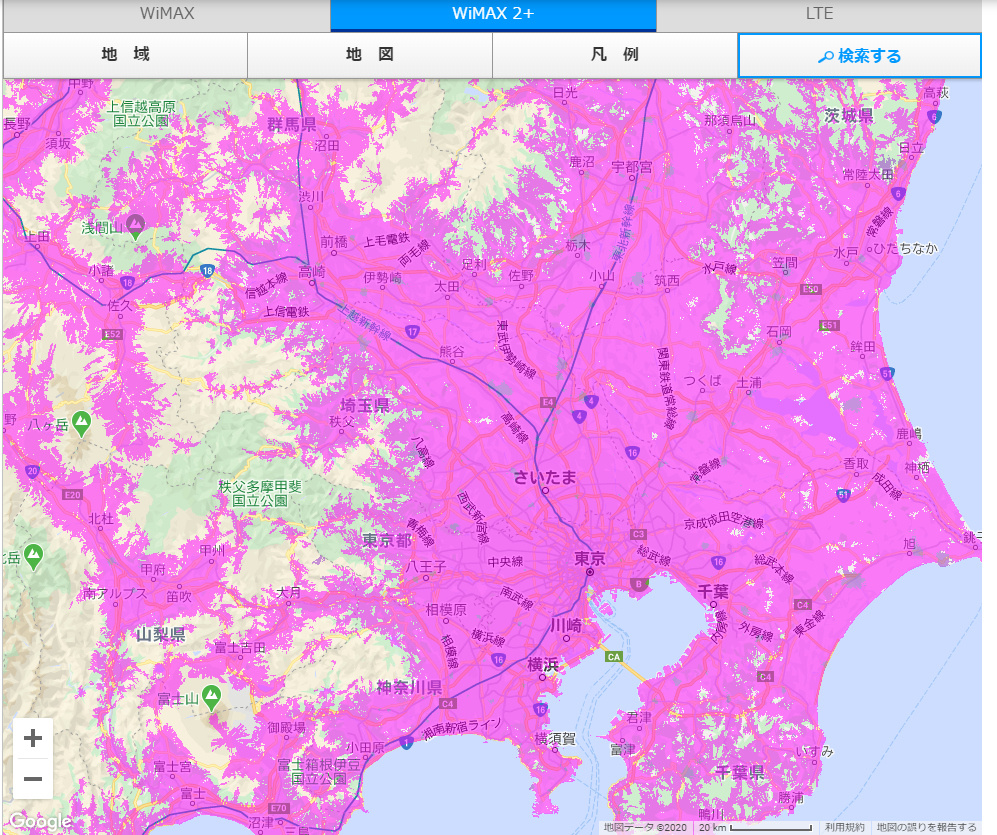This screenshot has width=997, height=835.
Task: Click the 埼玉県 prefecture label
Action: click(x=365, y=405)
